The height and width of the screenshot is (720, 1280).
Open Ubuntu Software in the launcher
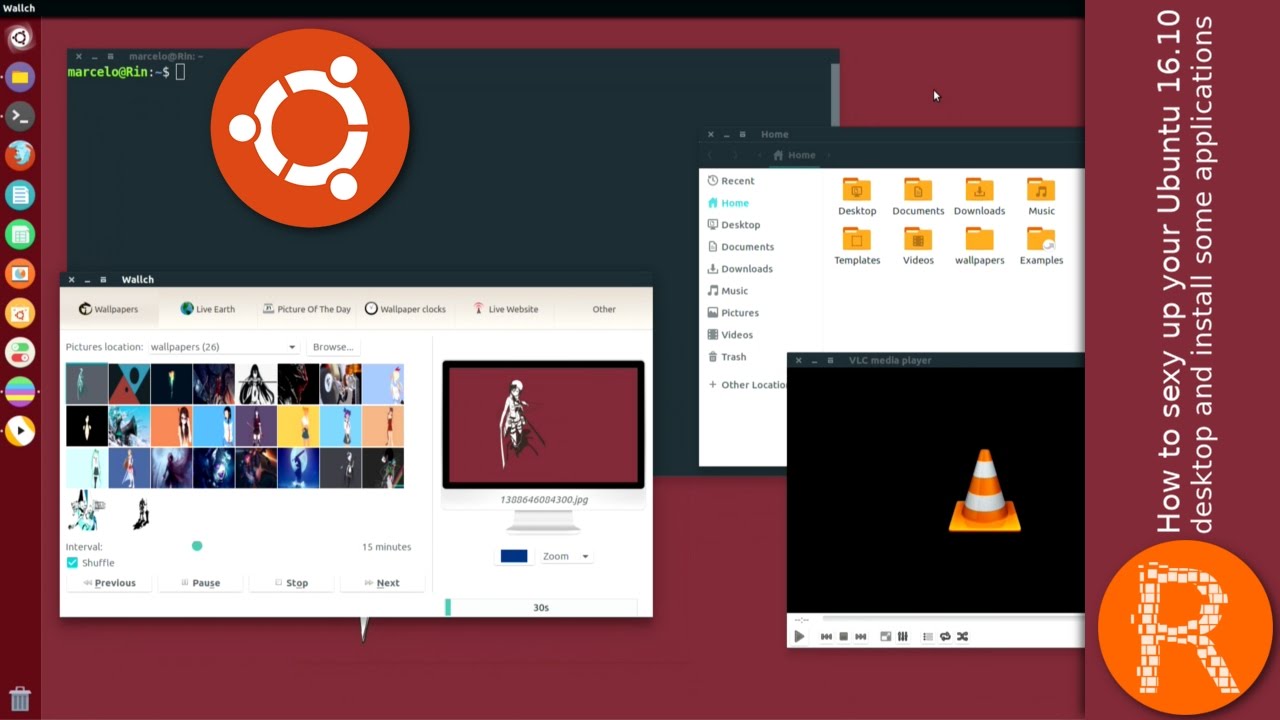point(20,313)
